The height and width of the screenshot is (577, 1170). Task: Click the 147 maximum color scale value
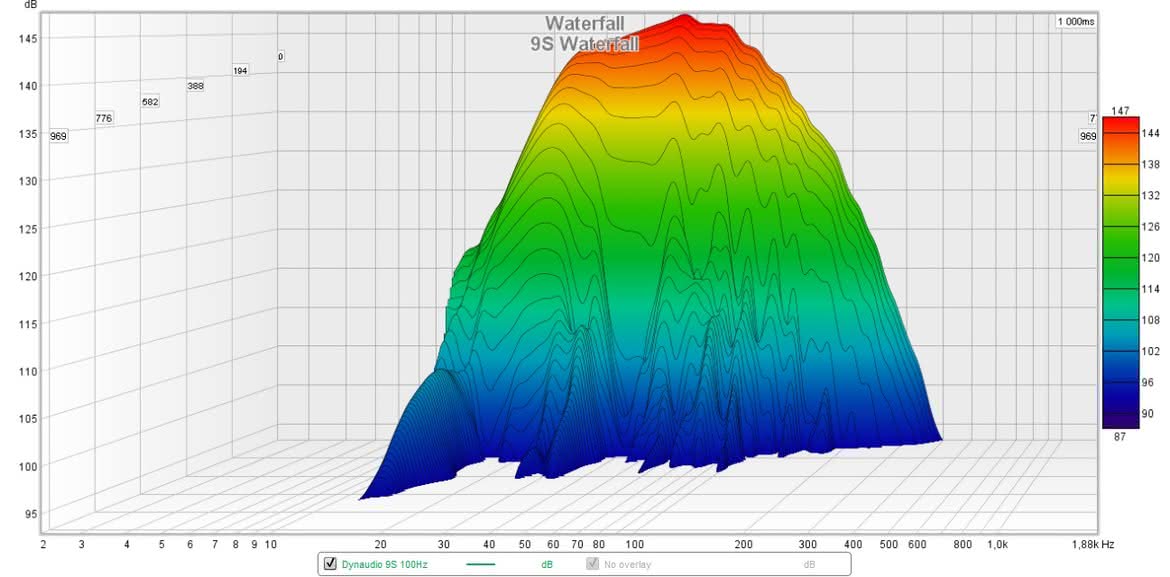1119,111
